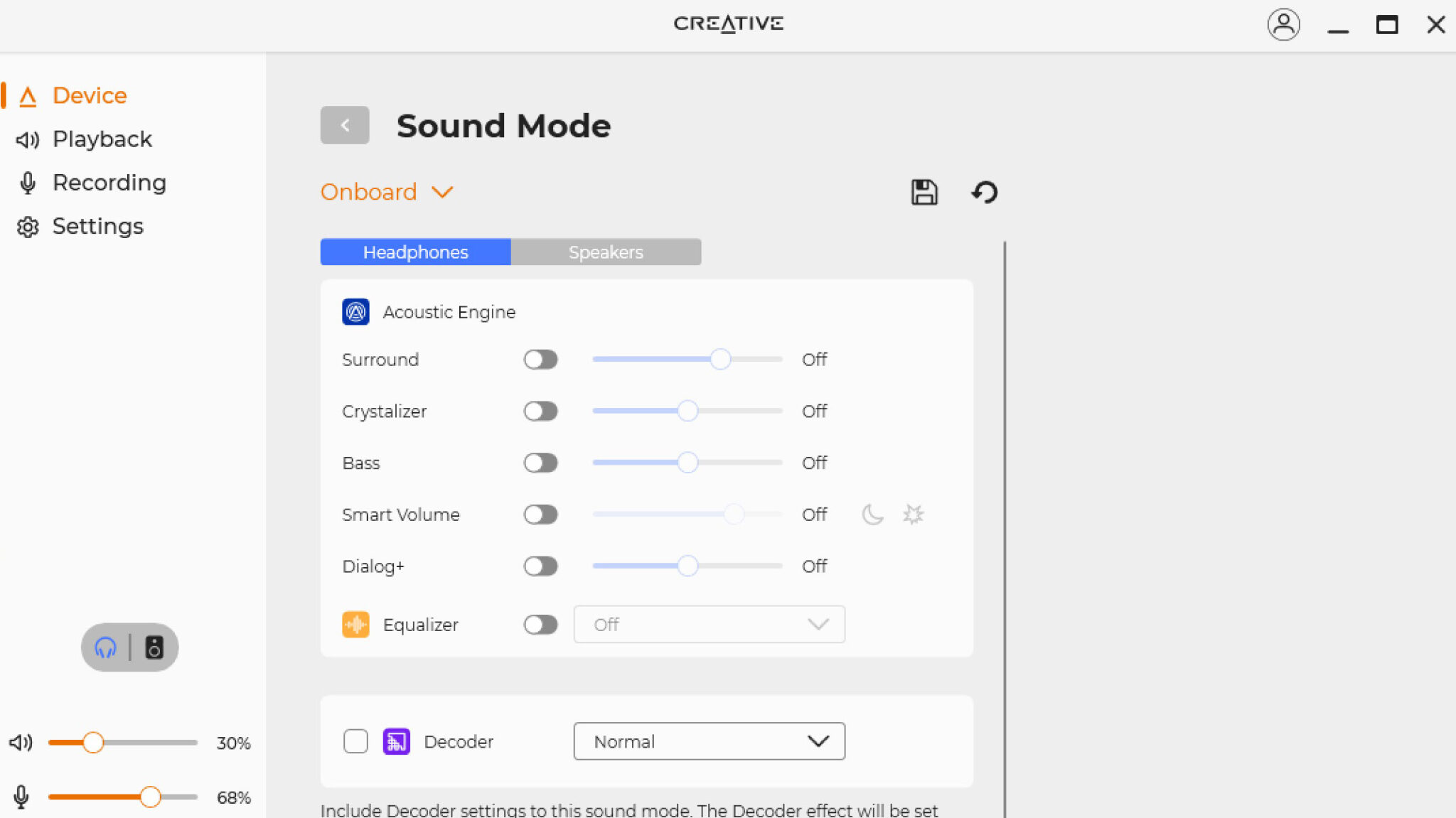Open the Equalizer preset dropdown
Screen dimensions: 1456x818
pos(709,624)
